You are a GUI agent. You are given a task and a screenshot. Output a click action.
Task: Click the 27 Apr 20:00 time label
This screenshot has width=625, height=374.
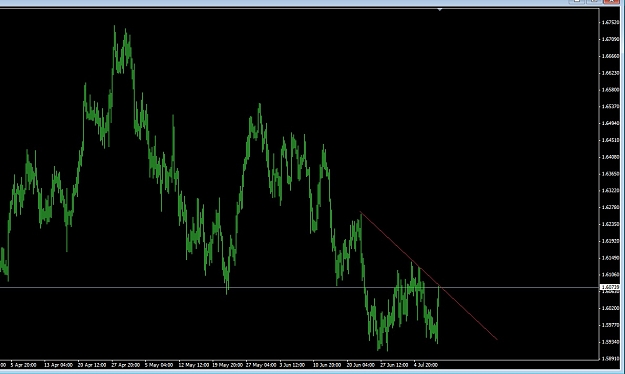[126, 365]
